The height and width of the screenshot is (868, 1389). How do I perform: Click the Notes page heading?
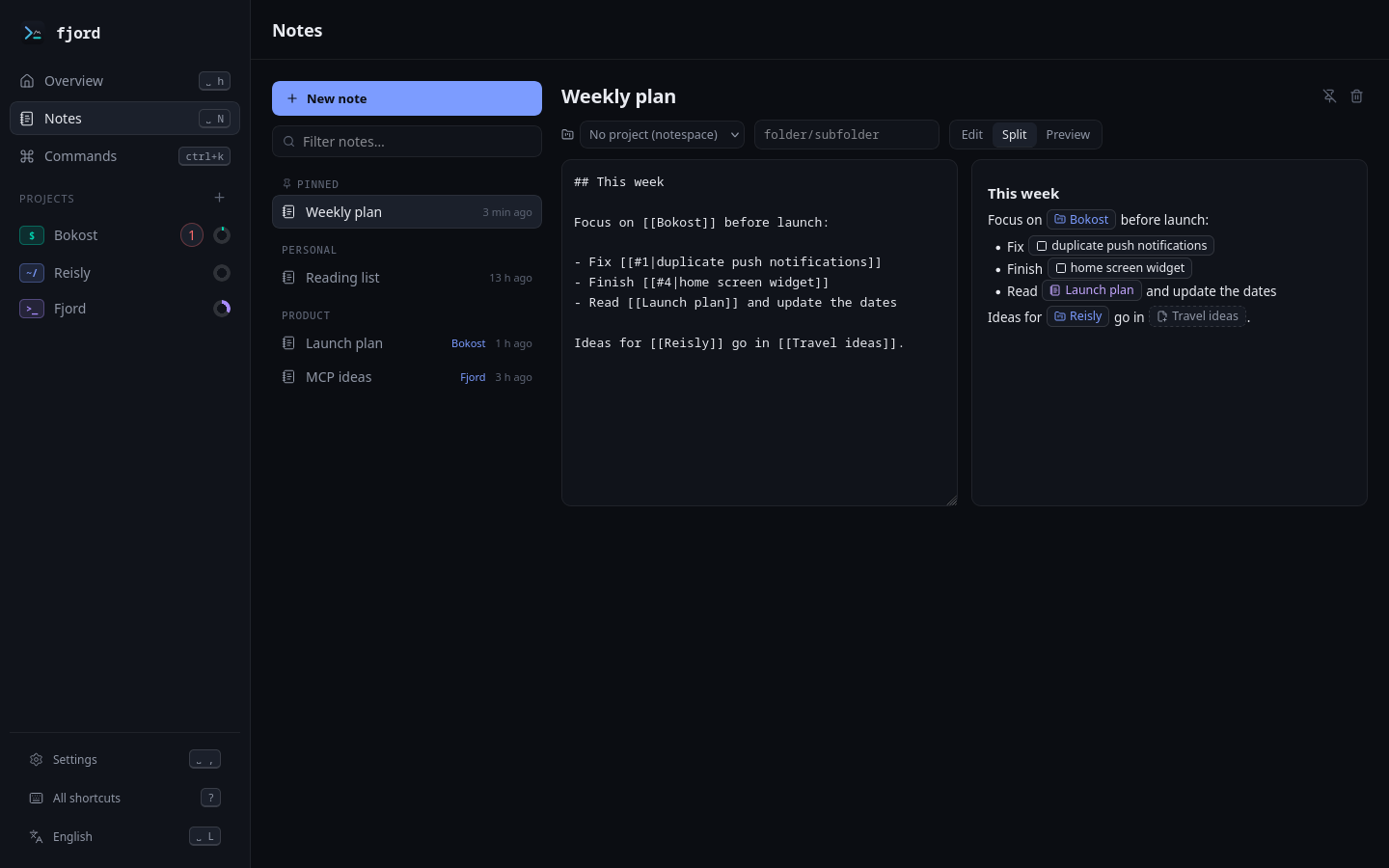pyautogui.click(x=297, y=31)
